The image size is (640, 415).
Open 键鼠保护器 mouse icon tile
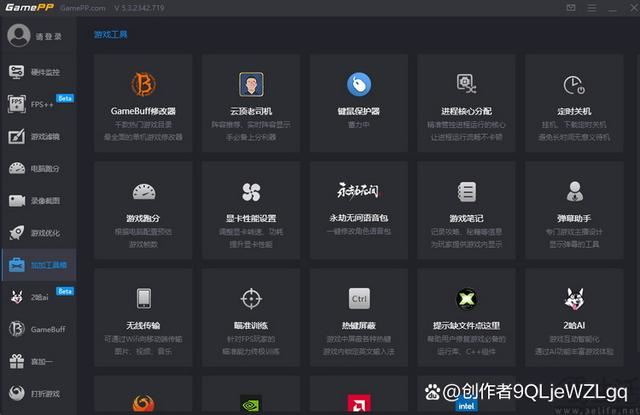pos(359,84)
